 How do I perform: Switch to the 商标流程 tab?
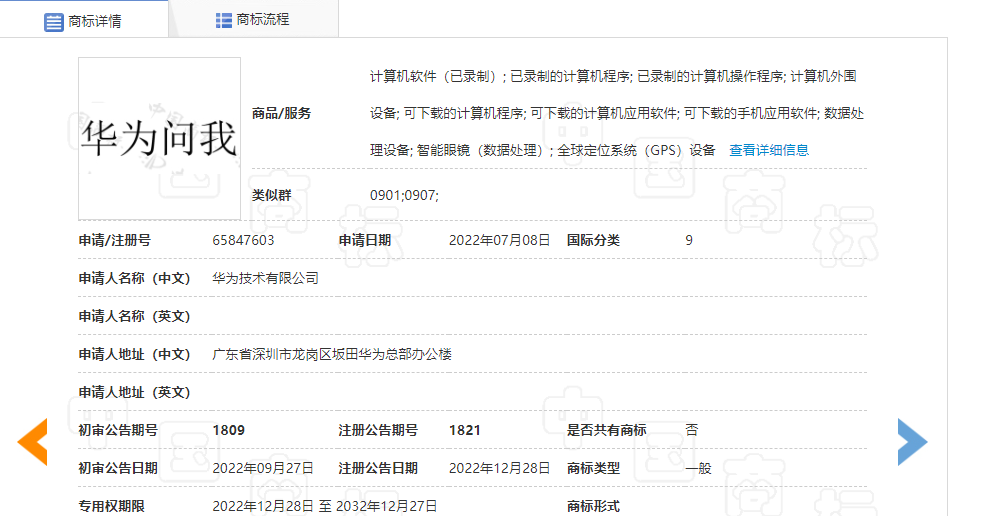[x=253, y=20]
